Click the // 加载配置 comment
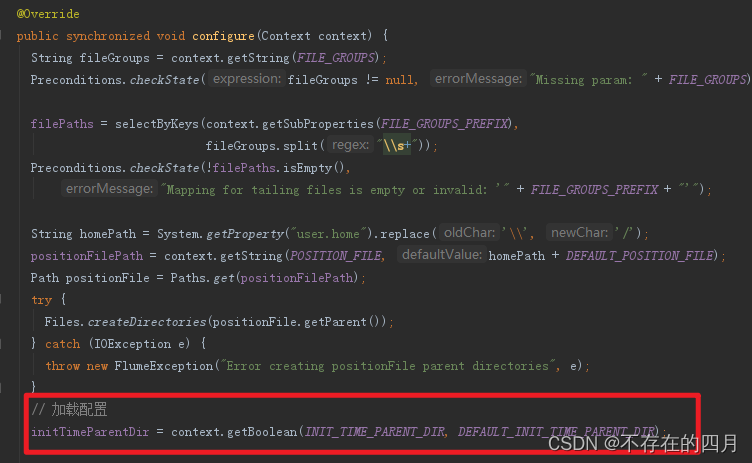Image resolution: width=752 pixels, height=463 pixels. click(69, 410)
